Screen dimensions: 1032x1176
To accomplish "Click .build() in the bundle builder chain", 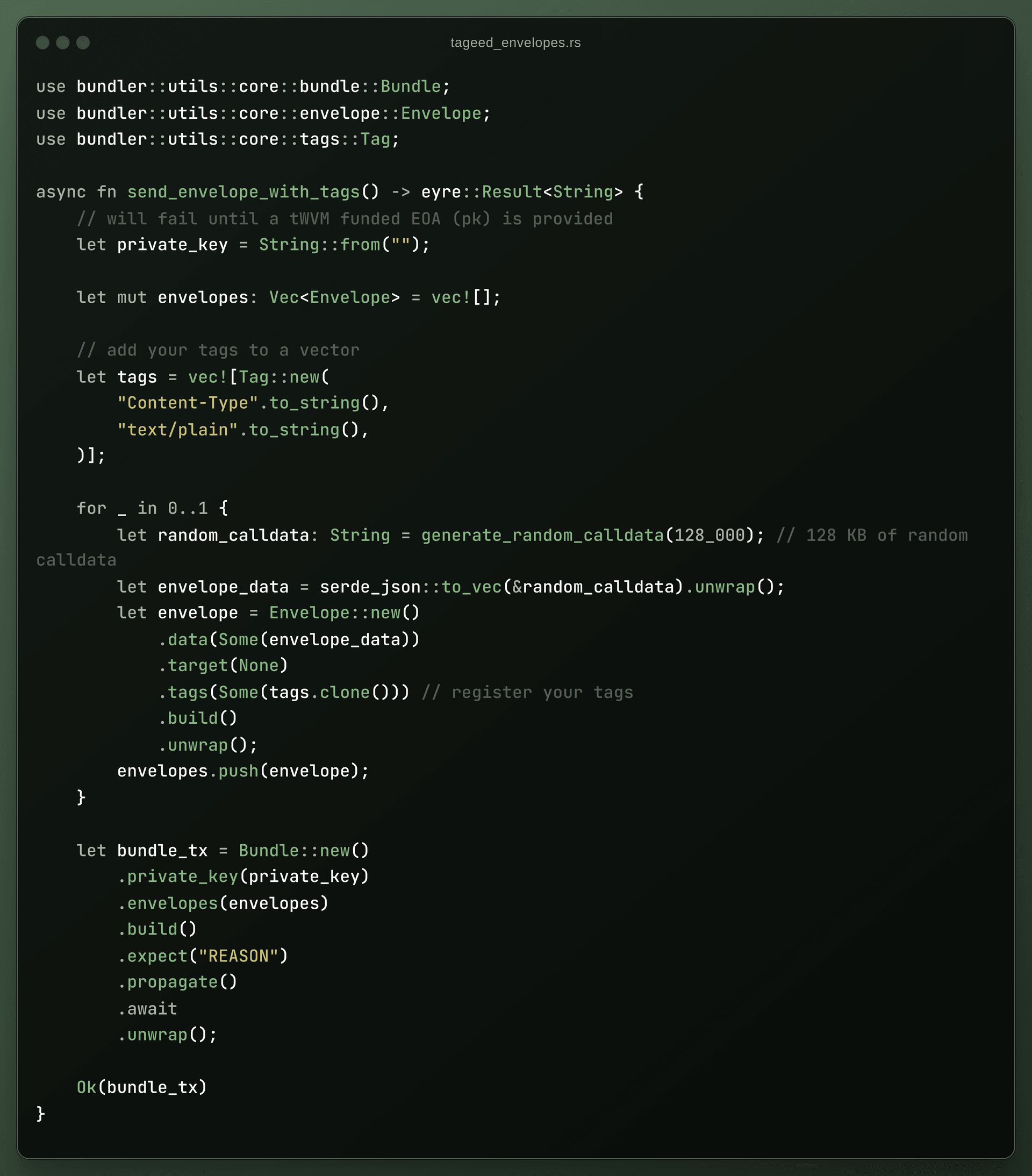I will (x=157, y=929).
